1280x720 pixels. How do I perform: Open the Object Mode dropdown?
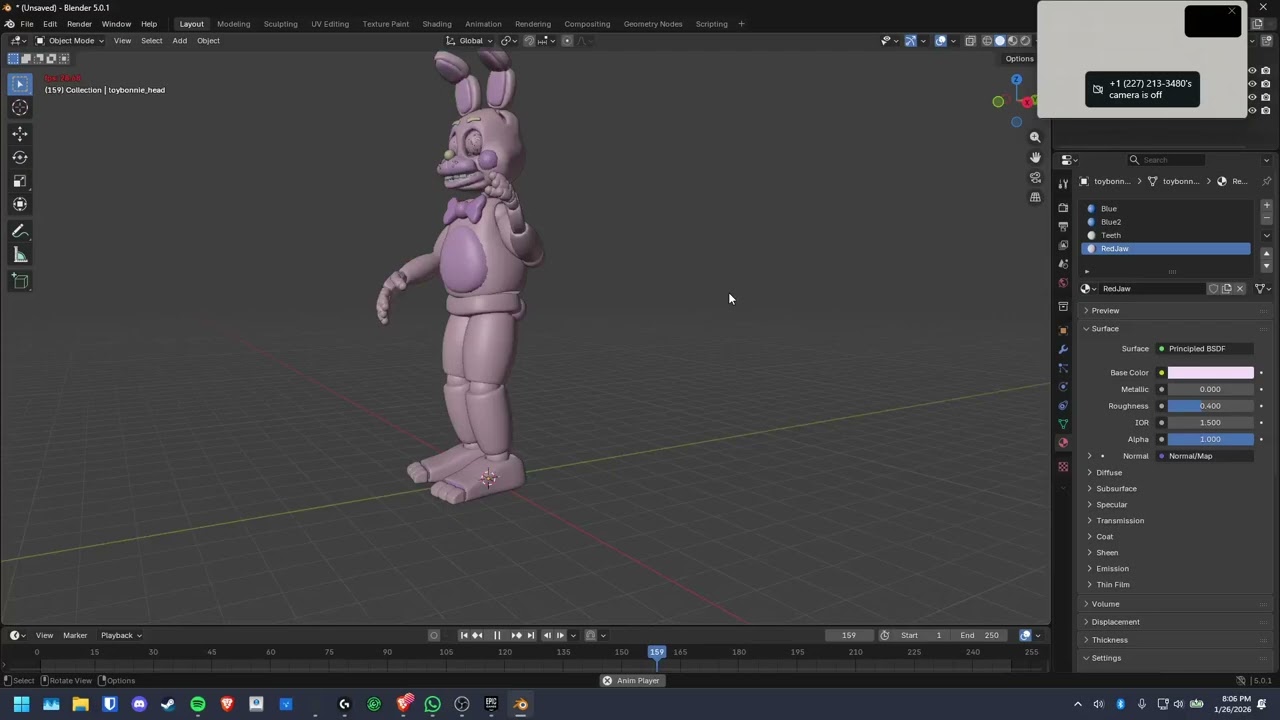[x=70, y=41]
